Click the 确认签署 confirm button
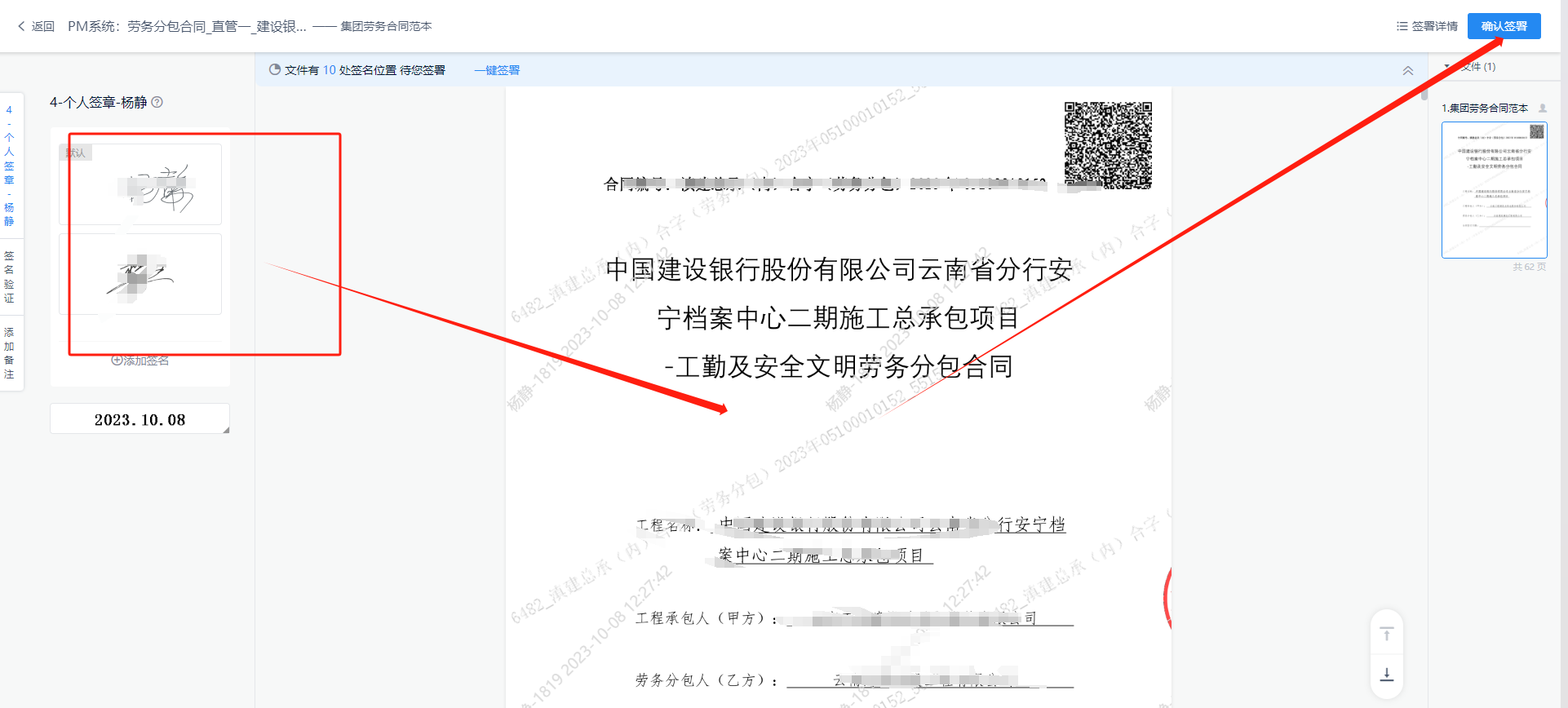The image size is (1568, 708). click(1504, 26)
